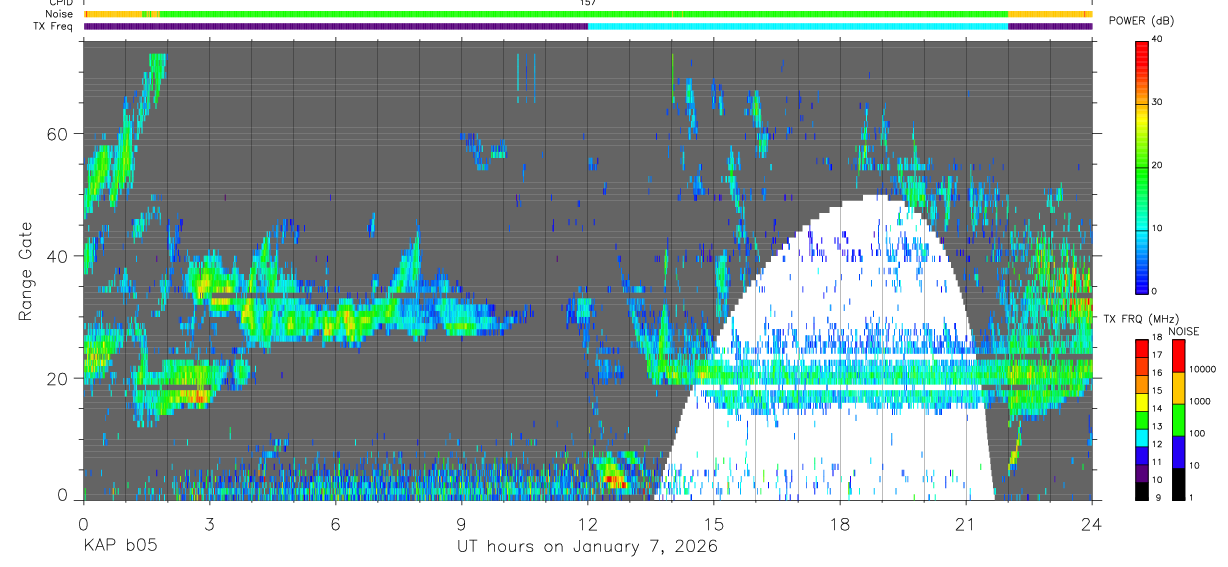Click the 'Range Gate' y-axis label
1228x567 pixels.
[x=25, y=272]
